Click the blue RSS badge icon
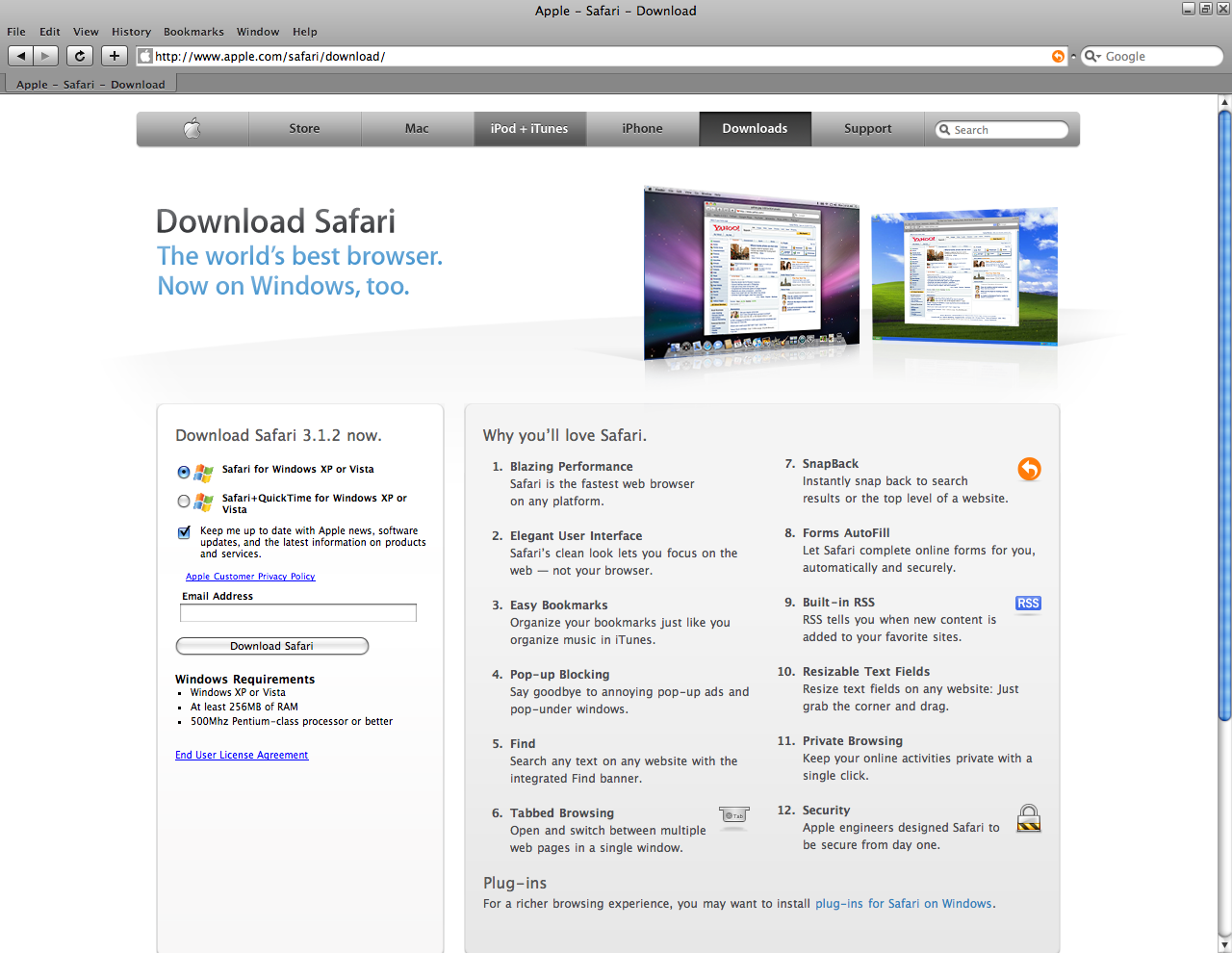 click(x=1028, y=604)
